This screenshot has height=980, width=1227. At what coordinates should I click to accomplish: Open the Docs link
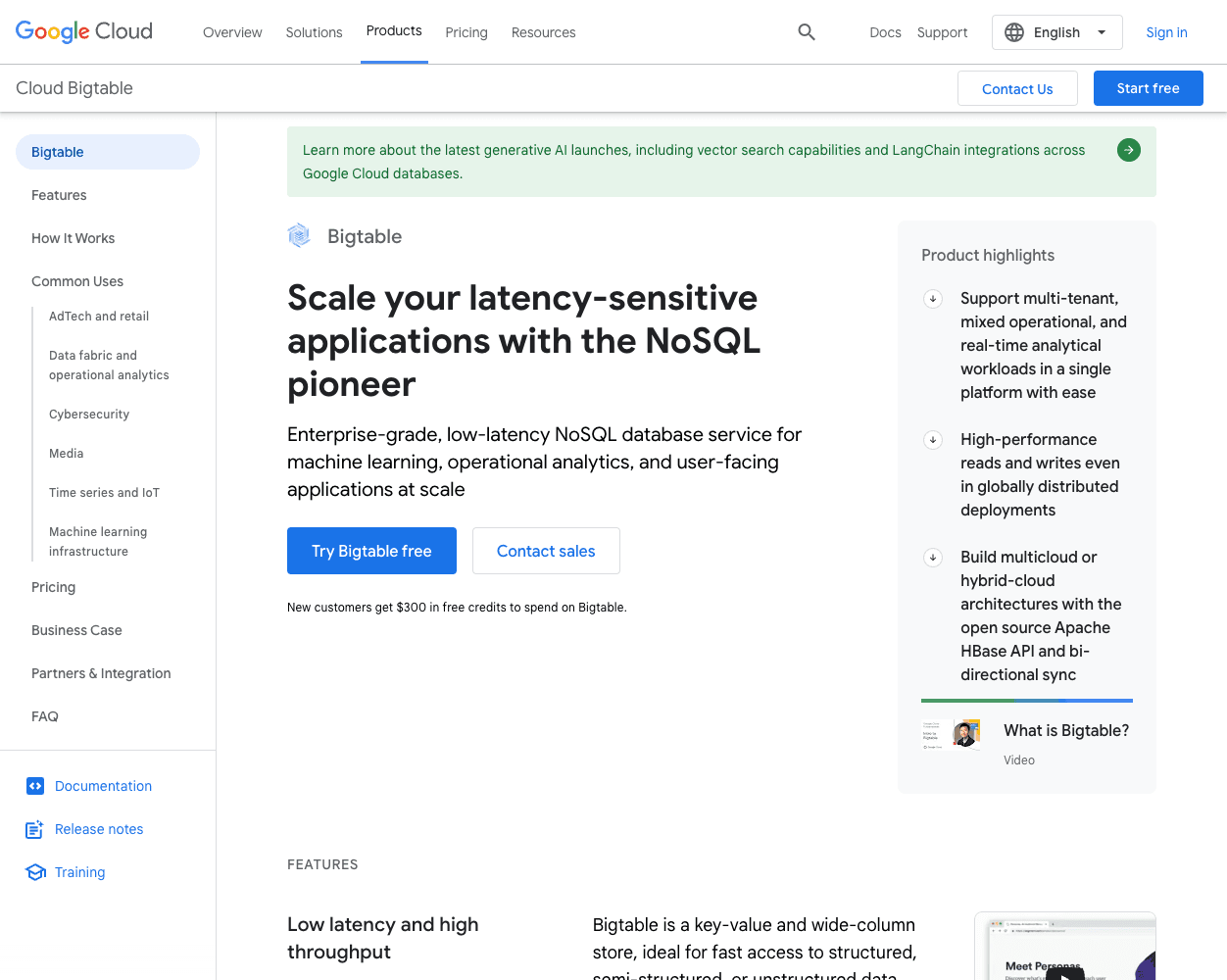(885, 32)
